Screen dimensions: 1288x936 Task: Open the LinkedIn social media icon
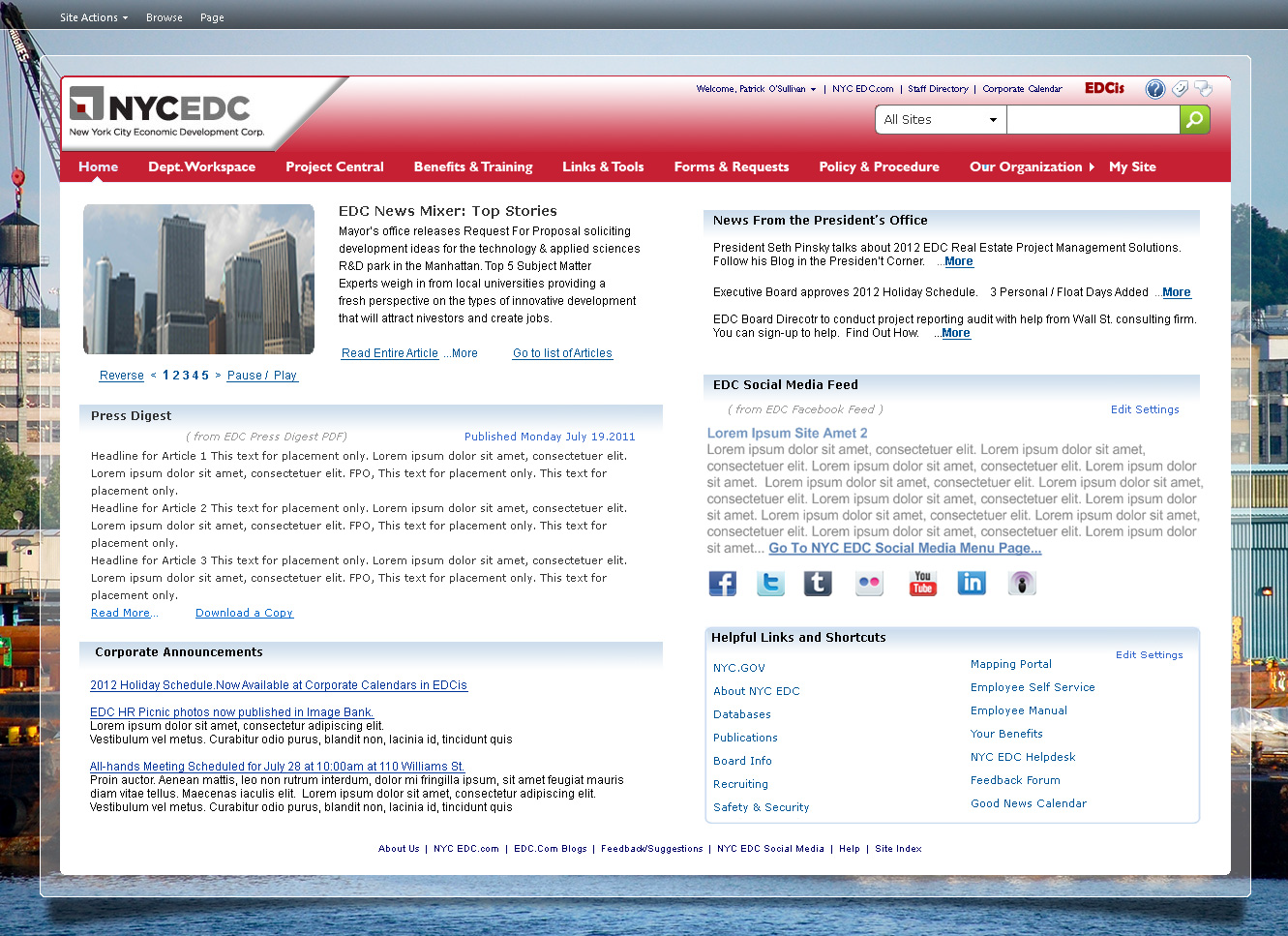tap(972, 583)
